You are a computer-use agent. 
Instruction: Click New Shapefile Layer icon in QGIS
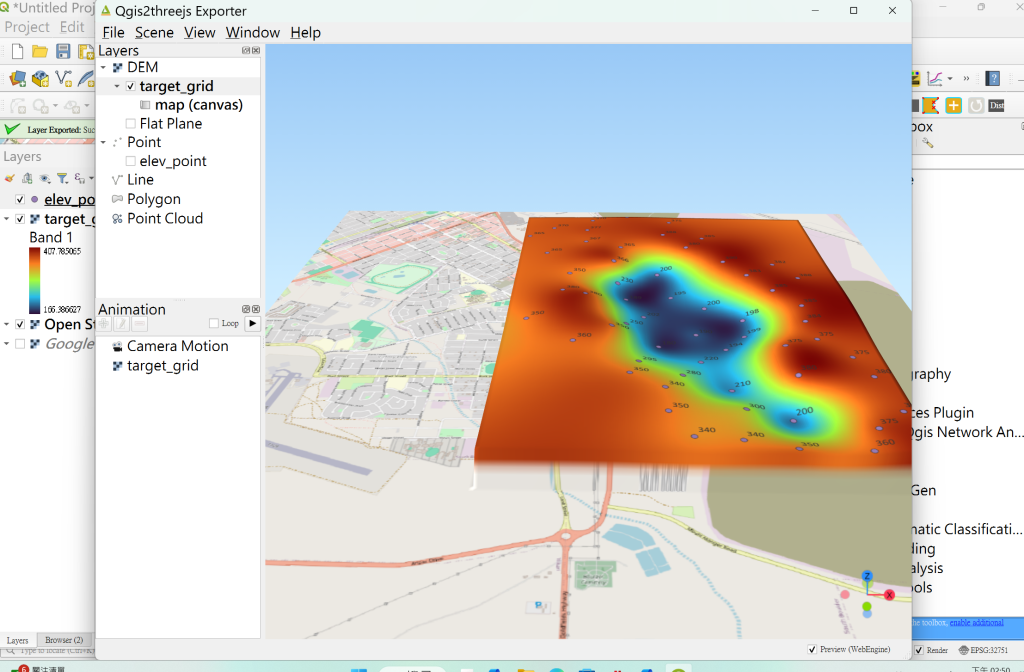[63, 79]
